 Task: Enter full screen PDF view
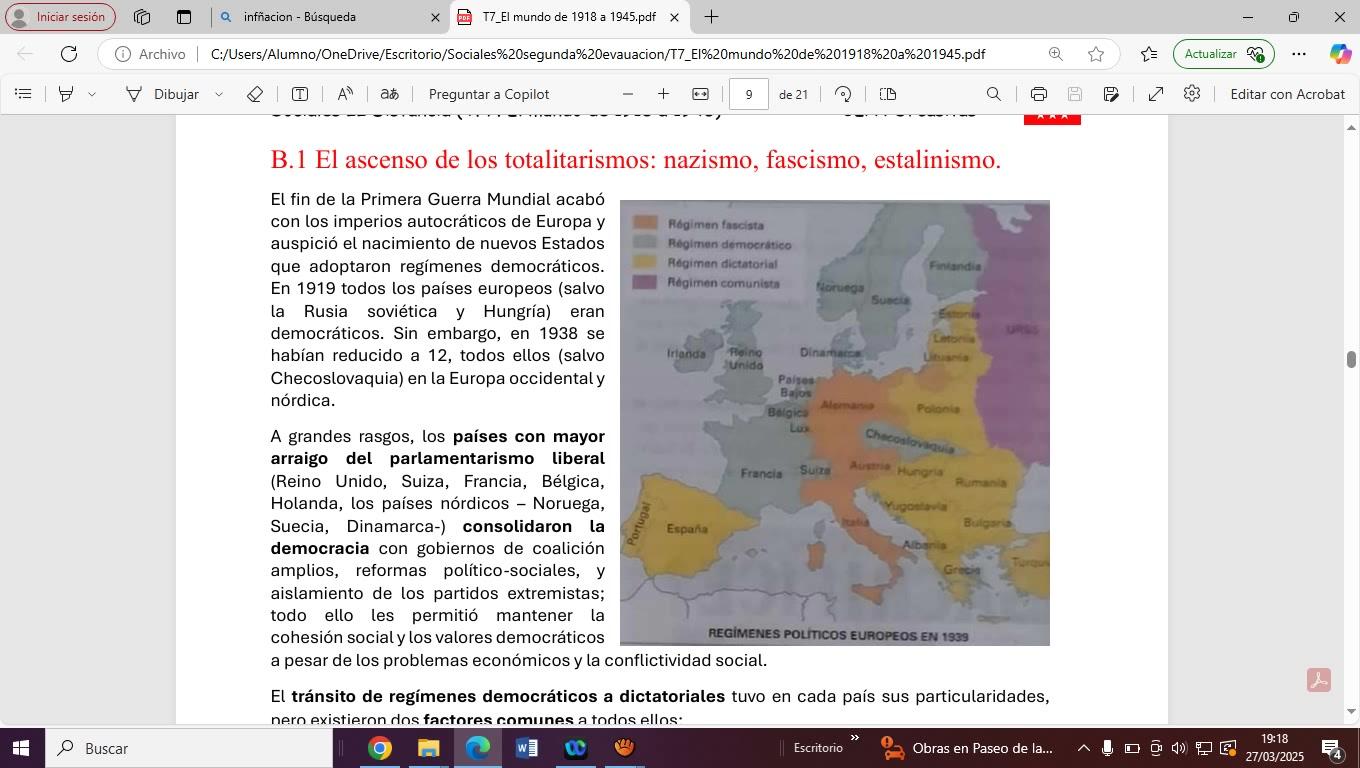(x=1155, y=94)
